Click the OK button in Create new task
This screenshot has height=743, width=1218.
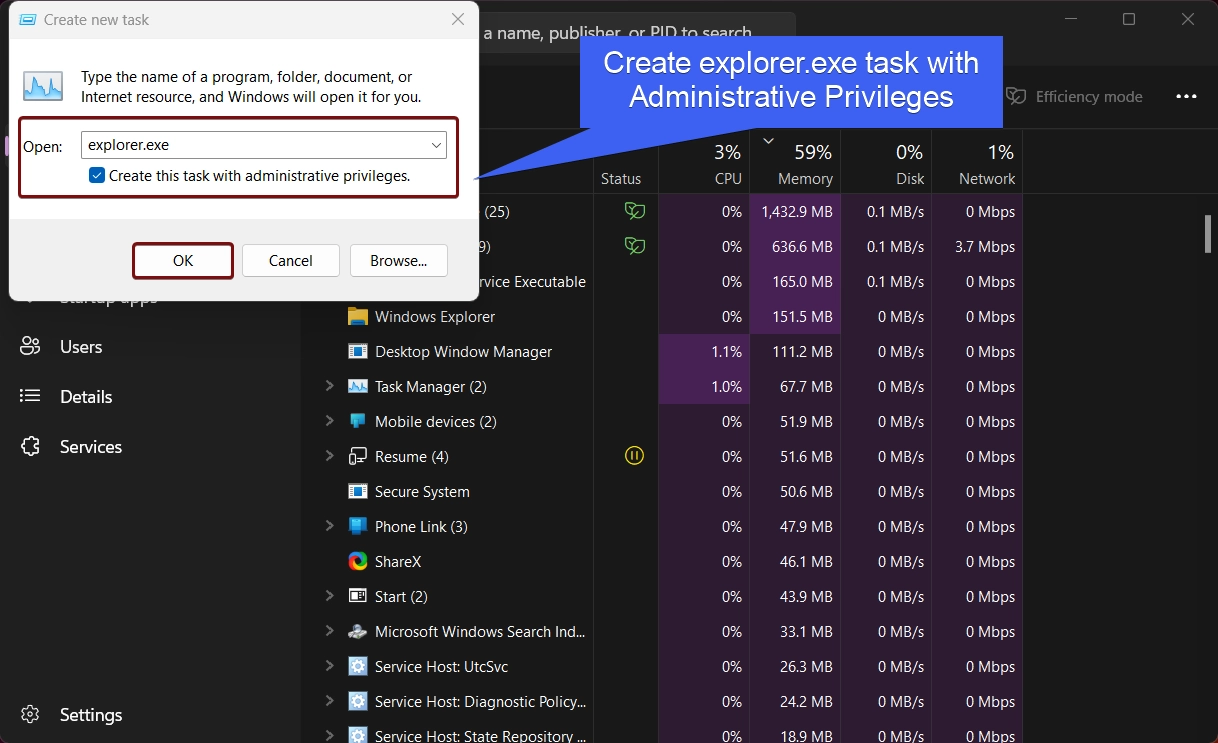point(183,261)
